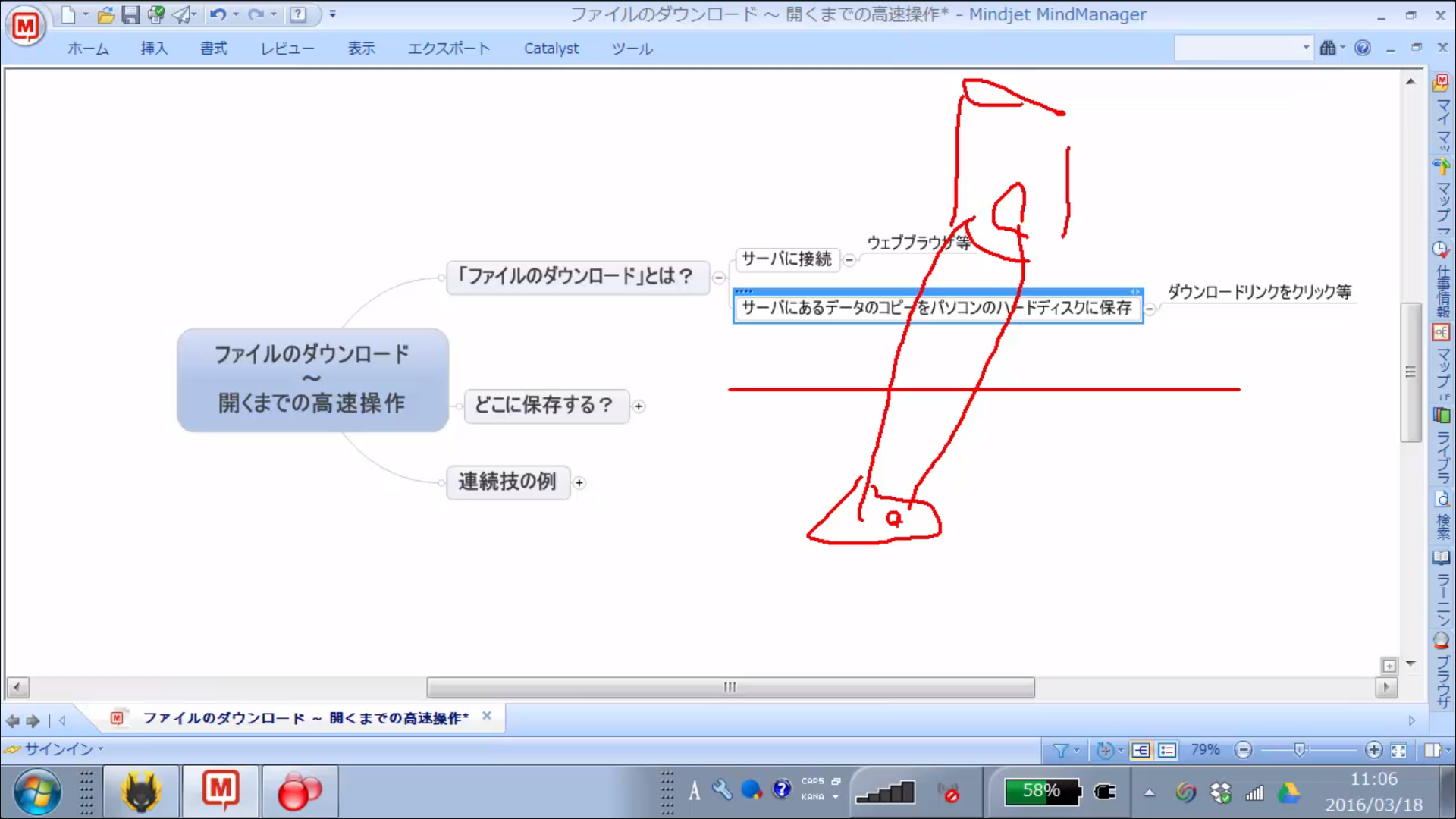Open the エクスポート ribbon tab
Image resolution: width=1456 pixels, height=819 pixels.
[449, 49]
